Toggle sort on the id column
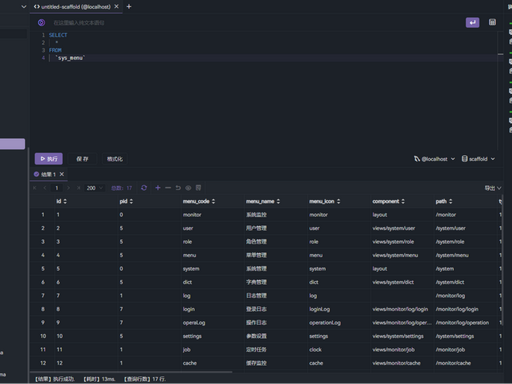Image resolution: width=512 pixels, height=384 pixels. point(65,201)
